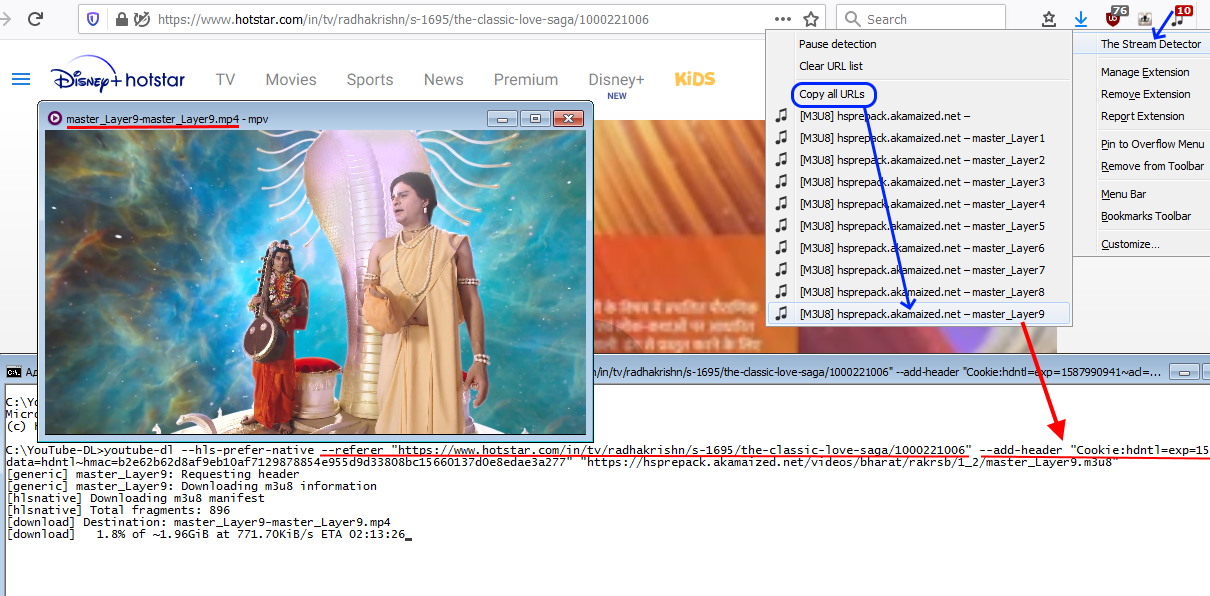The image size is (1210, 596).
Task: Select music-note icon for master_Layer9 stream
Action: (x=782, y=314)
